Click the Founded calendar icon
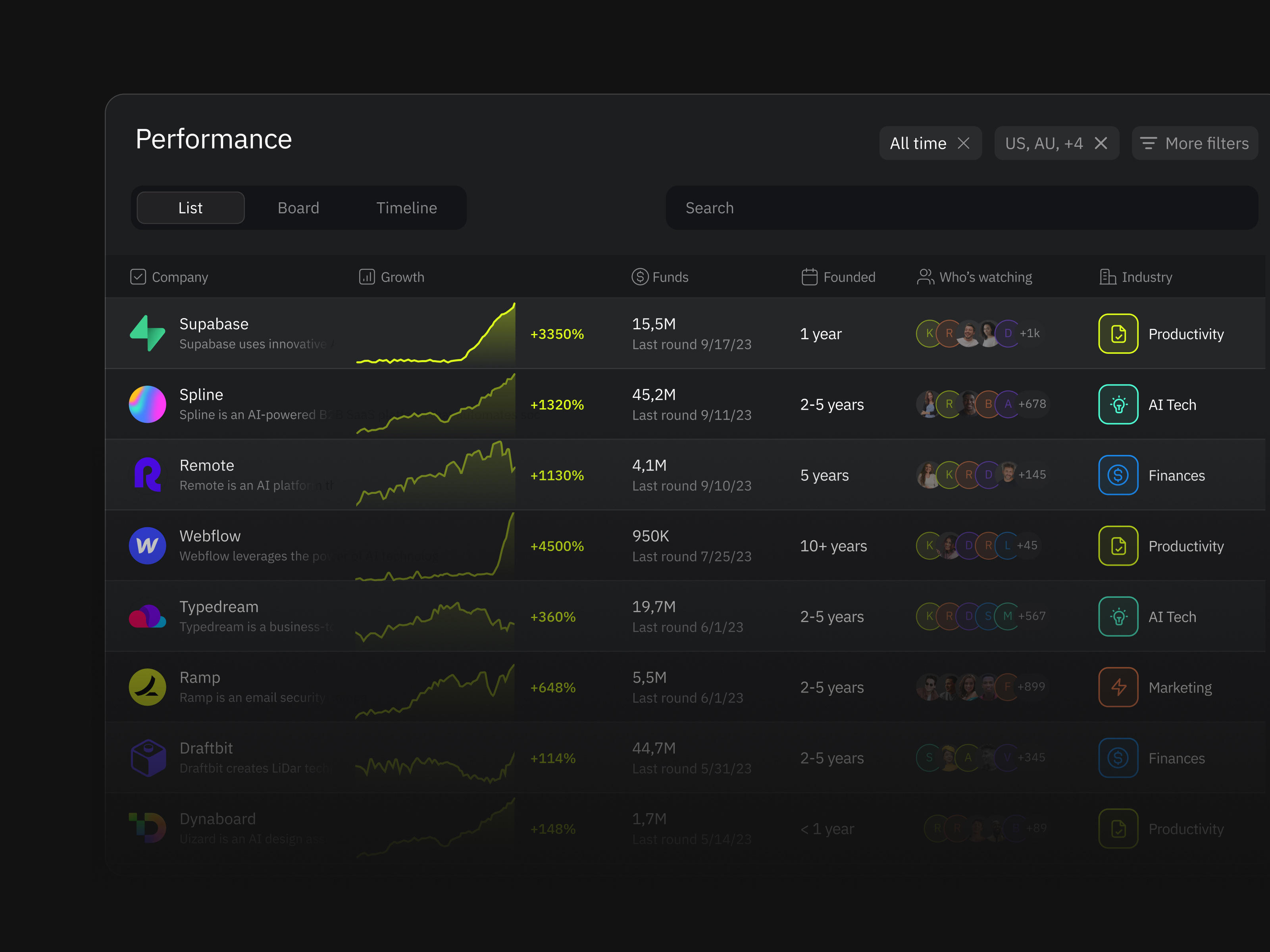The height and width of the screenshot is (952, 1270). click(810, 276)
